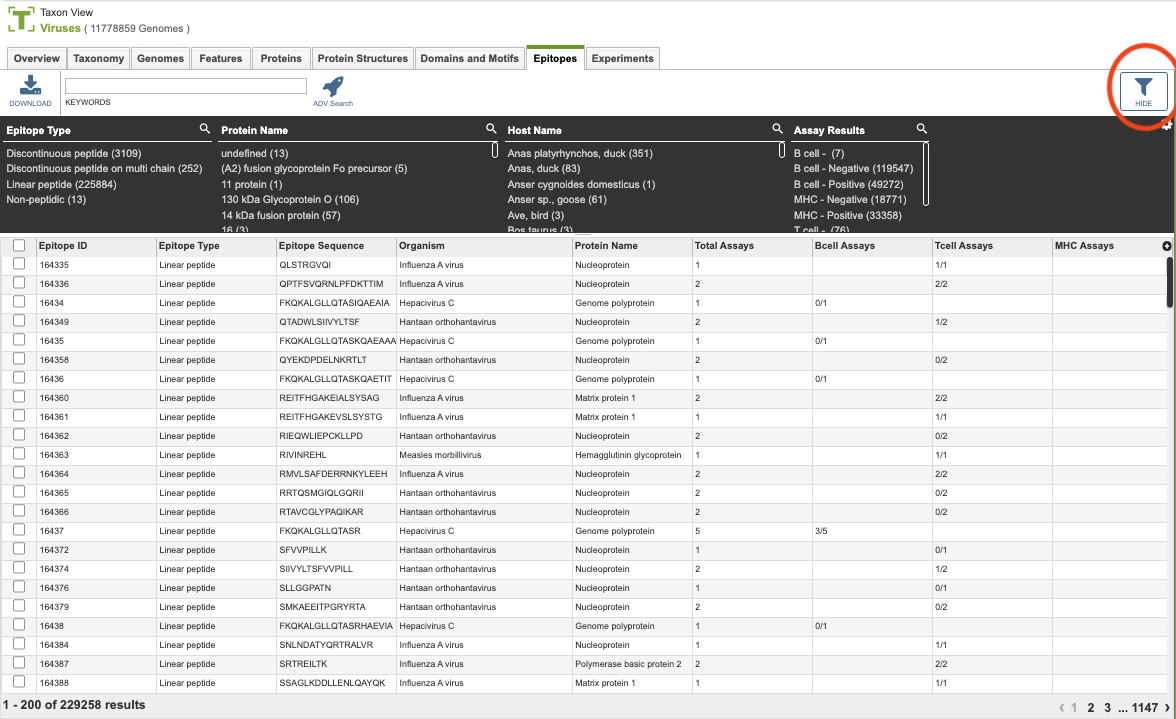Switch to the Genomes tab
The width and height of the screenshot is (1176, 719).
click(x=160, y=58)
